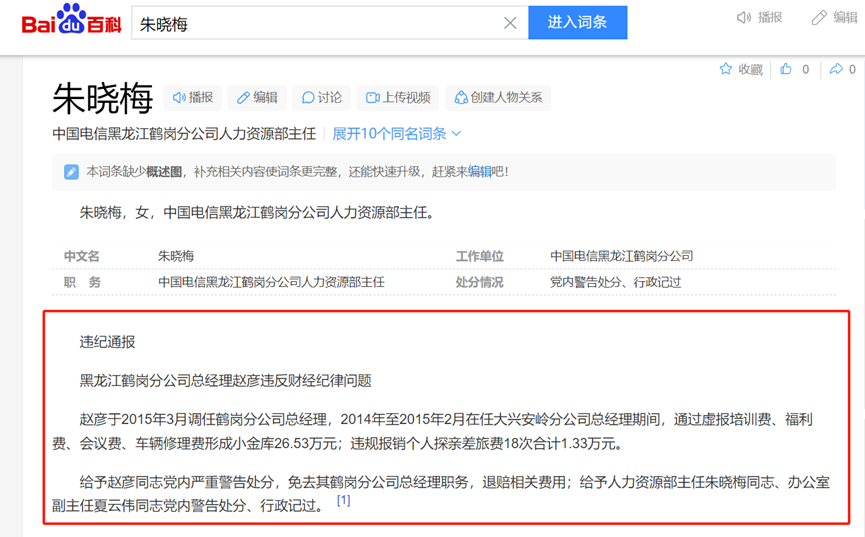Click the 工作单位 field label
This screenshot has height=537, width=865.
tap(479, 256)
